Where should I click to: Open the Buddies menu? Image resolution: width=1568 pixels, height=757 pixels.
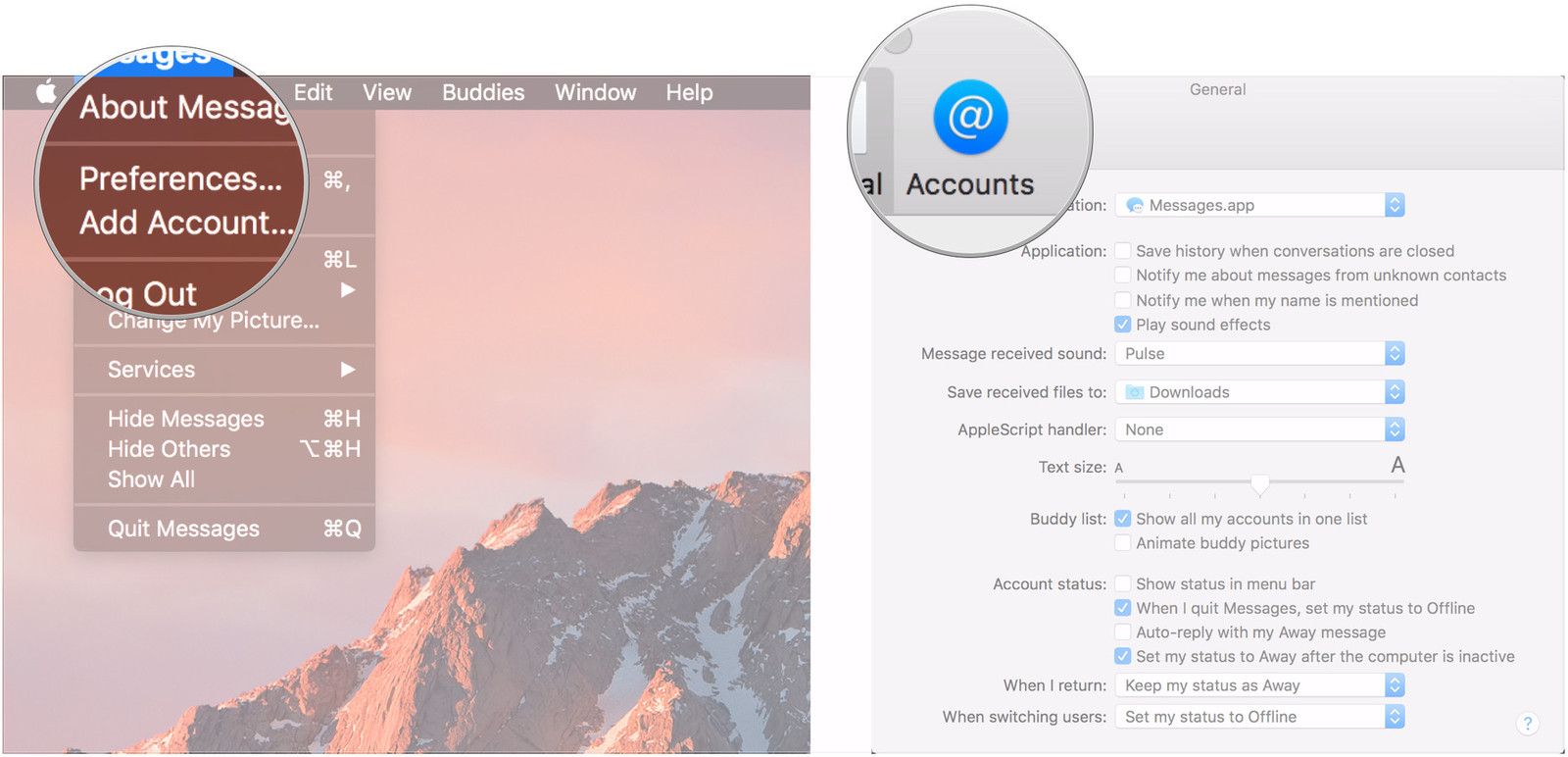pyautogui.click(x=483, y=92)
